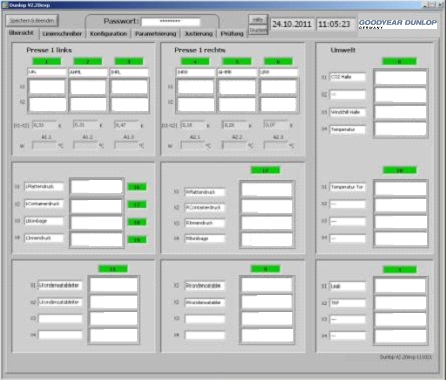Select the Parametrierung tab
Viewport: 446px width, 380px height.
click(155, 34)
